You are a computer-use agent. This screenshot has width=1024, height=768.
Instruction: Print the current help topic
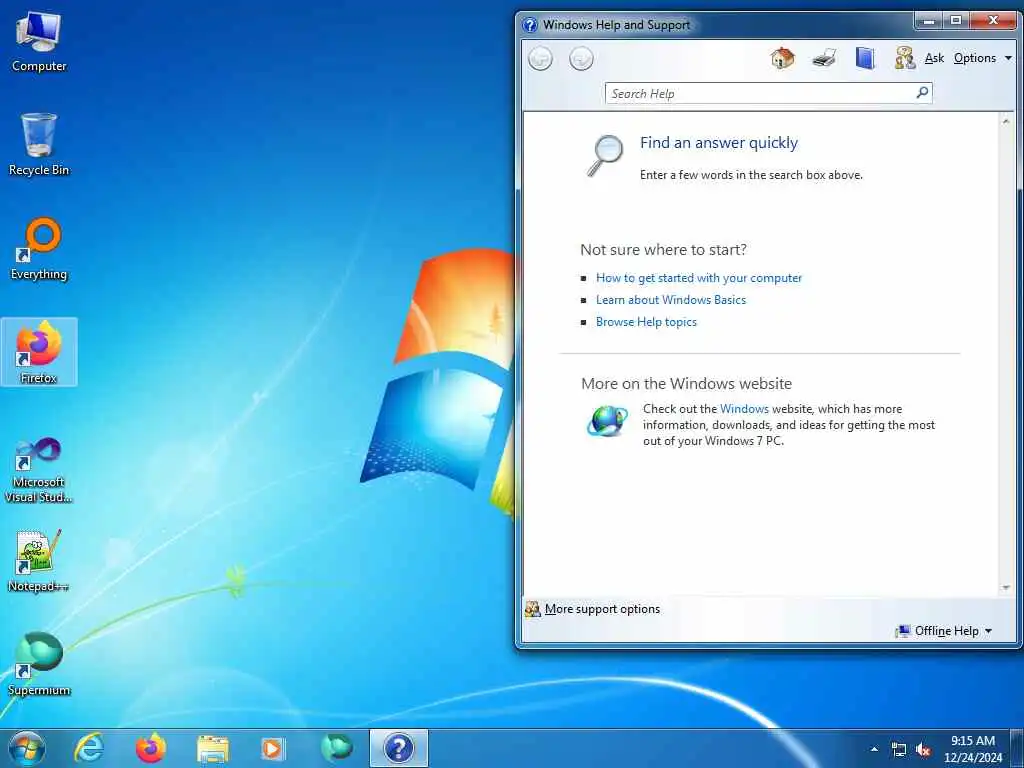(x=824, y=58)
